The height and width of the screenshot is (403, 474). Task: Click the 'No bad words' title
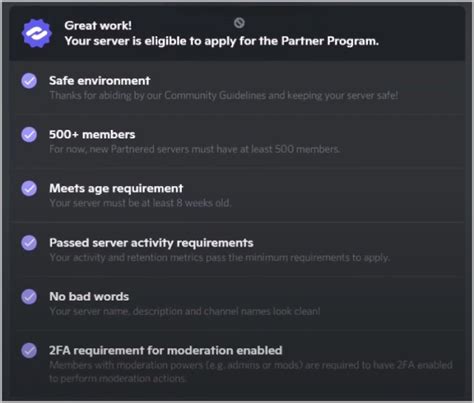[x=89, y=297]
